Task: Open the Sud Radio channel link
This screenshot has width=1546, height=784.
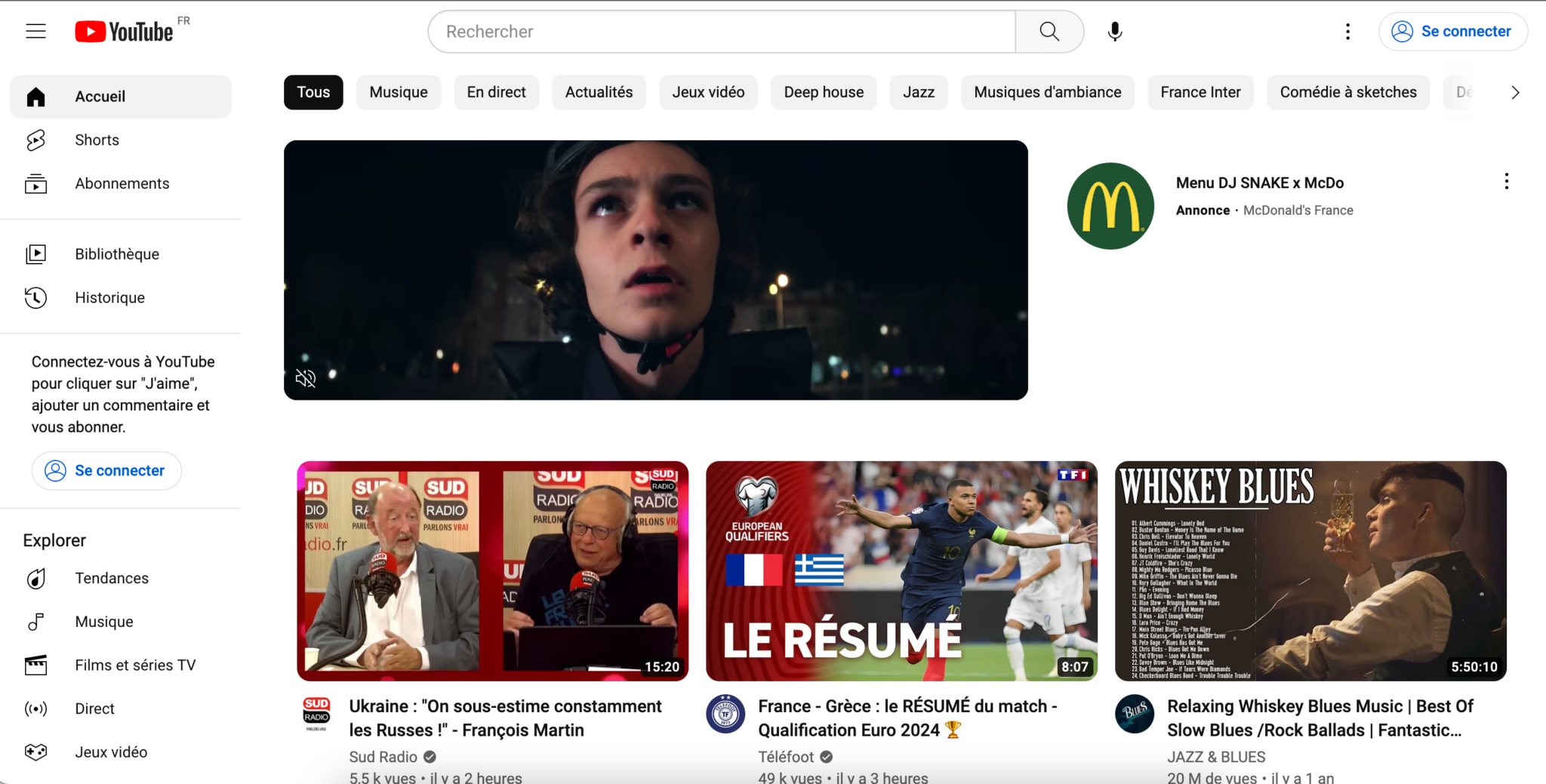Action: pyautogui.click(x=383, y=756)
